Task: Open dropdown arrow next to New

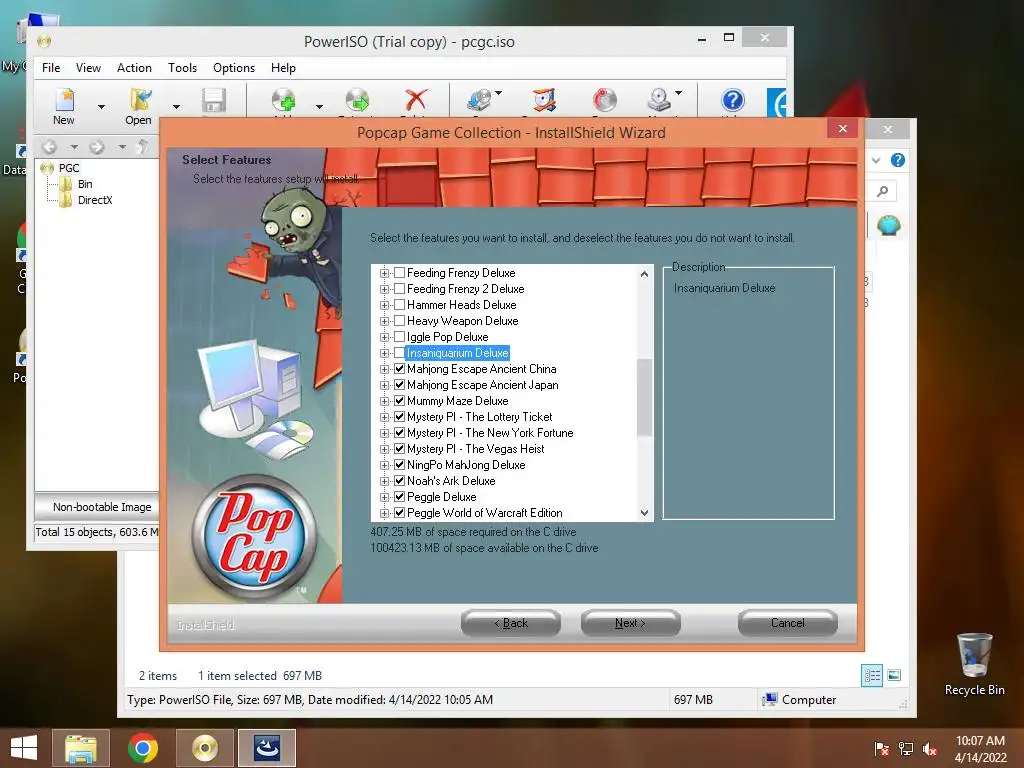Action: coord(101,106)
